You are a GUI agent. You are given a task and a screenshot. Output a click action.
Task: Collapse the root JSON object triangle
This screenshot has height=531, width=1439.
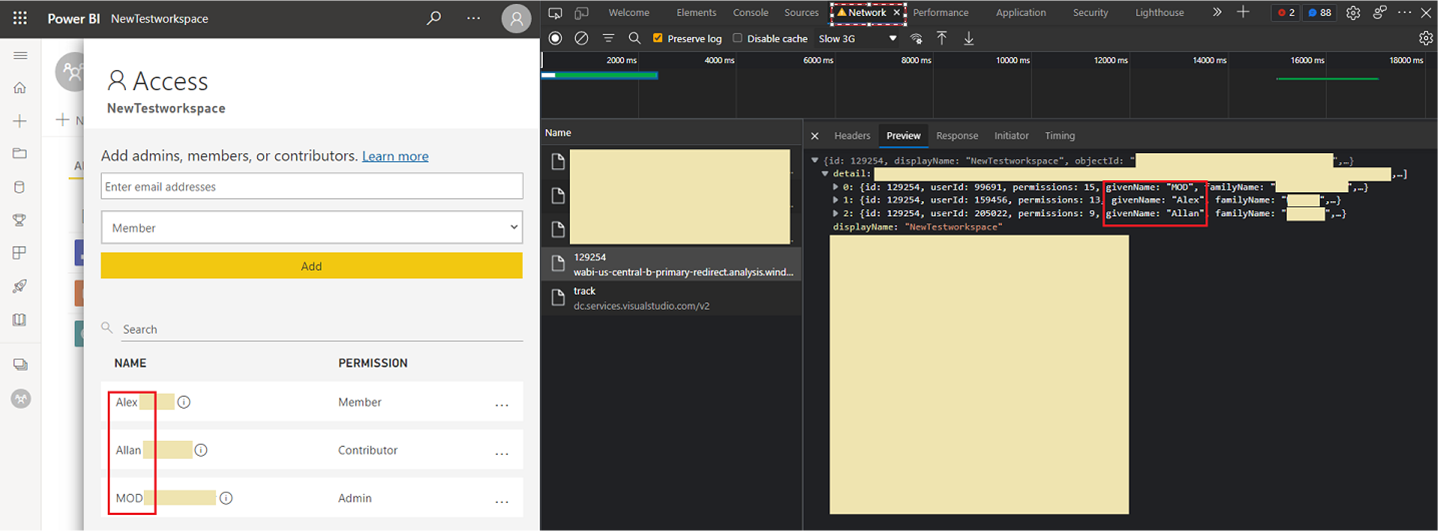tap(815, 160)
